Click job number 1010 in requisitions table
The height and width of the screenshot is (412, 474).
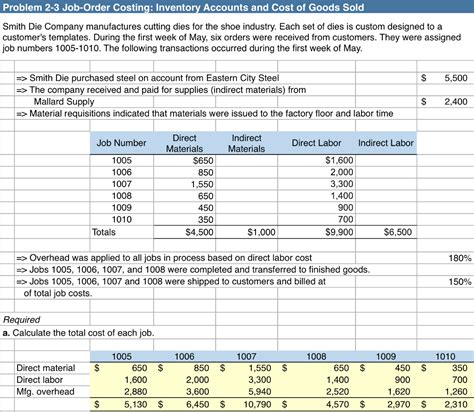click(122, 219)
